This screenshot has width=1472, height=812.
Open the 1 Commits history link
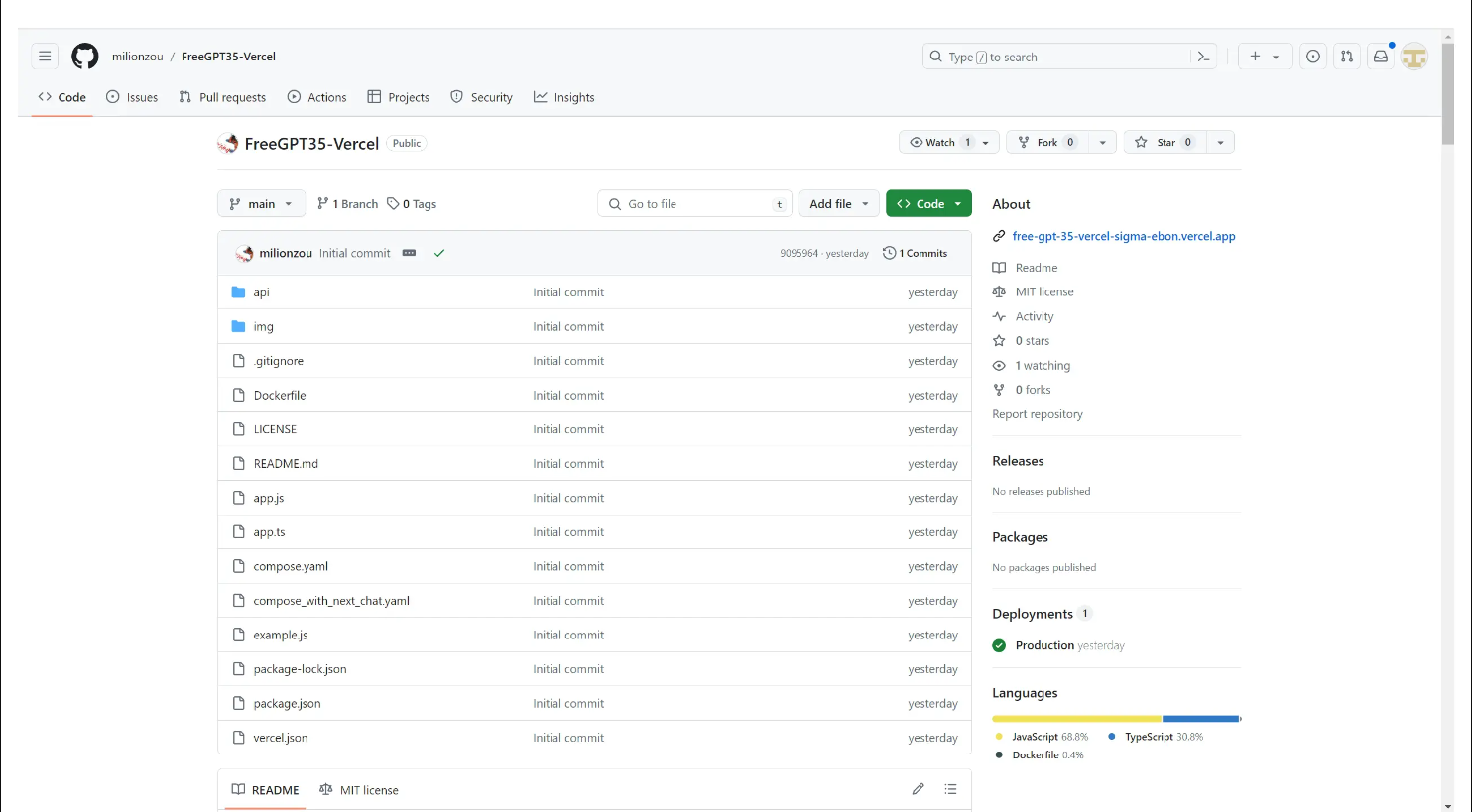pos(915,253)
